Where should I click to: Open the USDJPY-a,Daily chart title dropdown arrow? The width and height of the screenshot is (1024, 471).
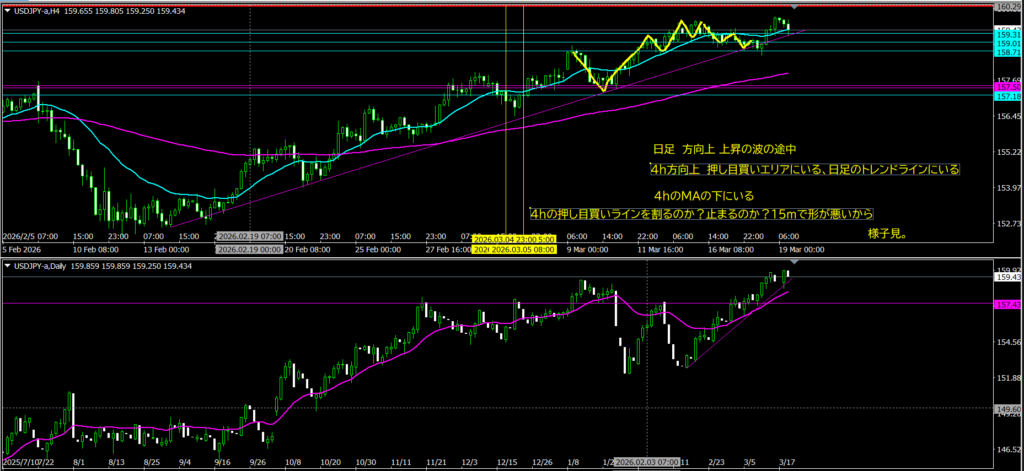tap(7, 264)
